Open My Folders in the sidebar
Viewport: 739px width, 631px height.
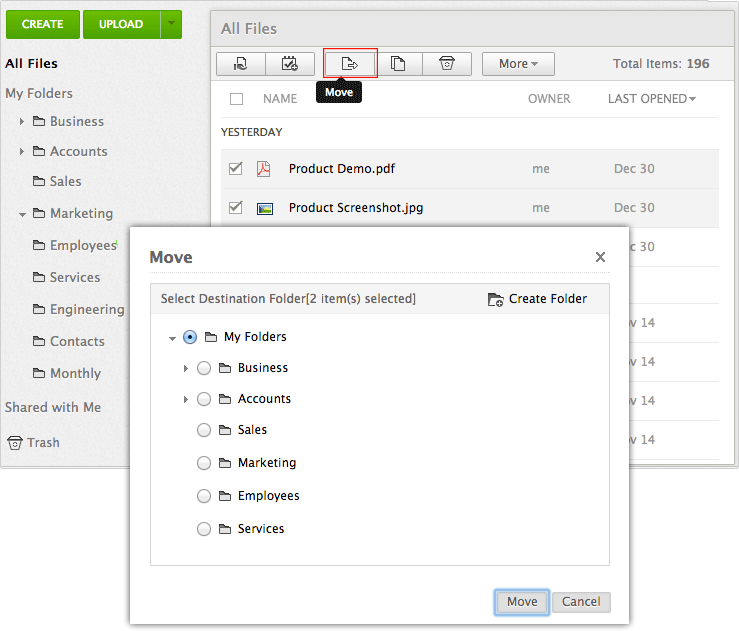[x=39, y=93]
